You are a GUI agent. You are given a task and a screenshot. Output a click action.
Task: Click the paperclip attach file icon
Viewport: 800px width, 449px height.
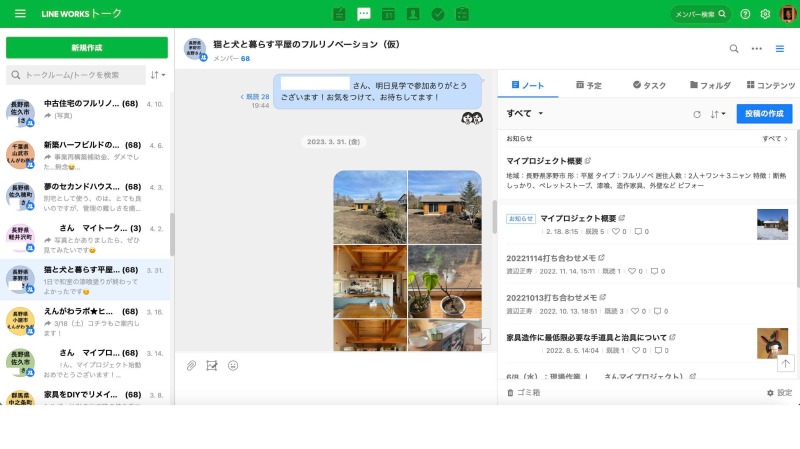point(191,366)
